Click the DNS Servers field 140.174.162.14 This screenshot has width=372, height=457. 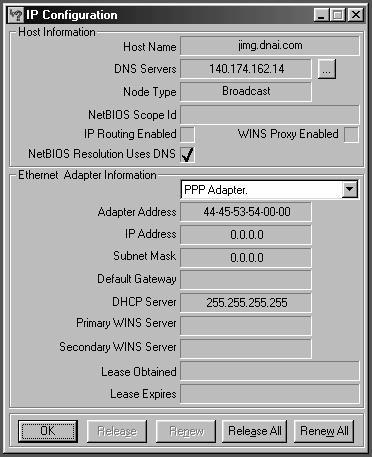(x=246, y=69)
